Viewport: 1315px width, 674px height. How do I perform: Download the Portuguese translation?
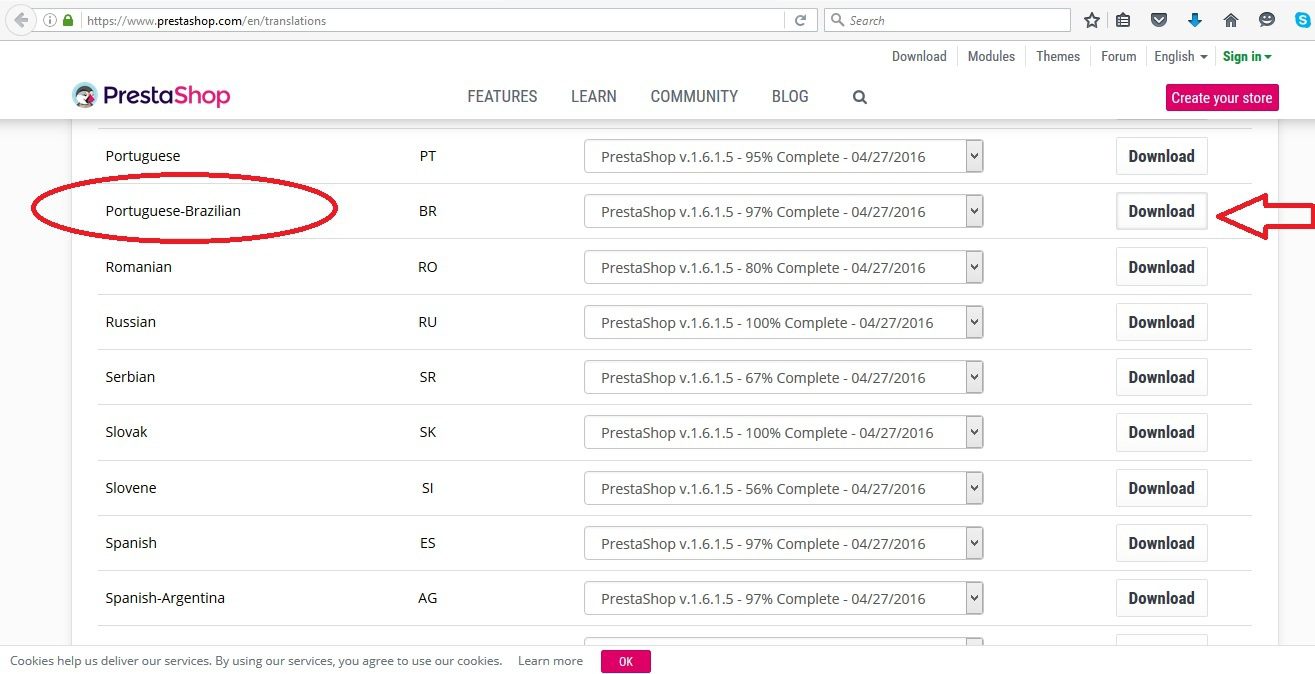point(1161,156)
